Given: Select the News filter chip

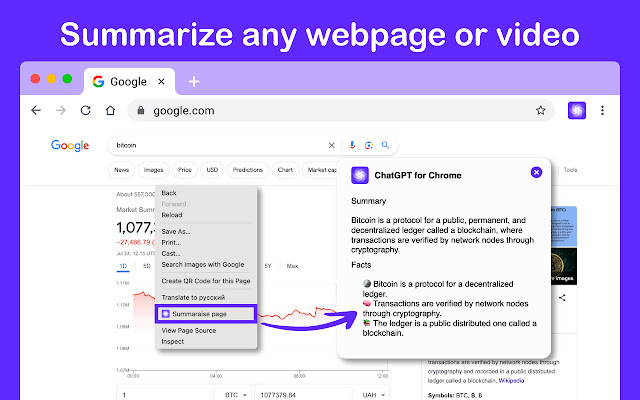Looking at the screenshot, I should click(121, 170).
